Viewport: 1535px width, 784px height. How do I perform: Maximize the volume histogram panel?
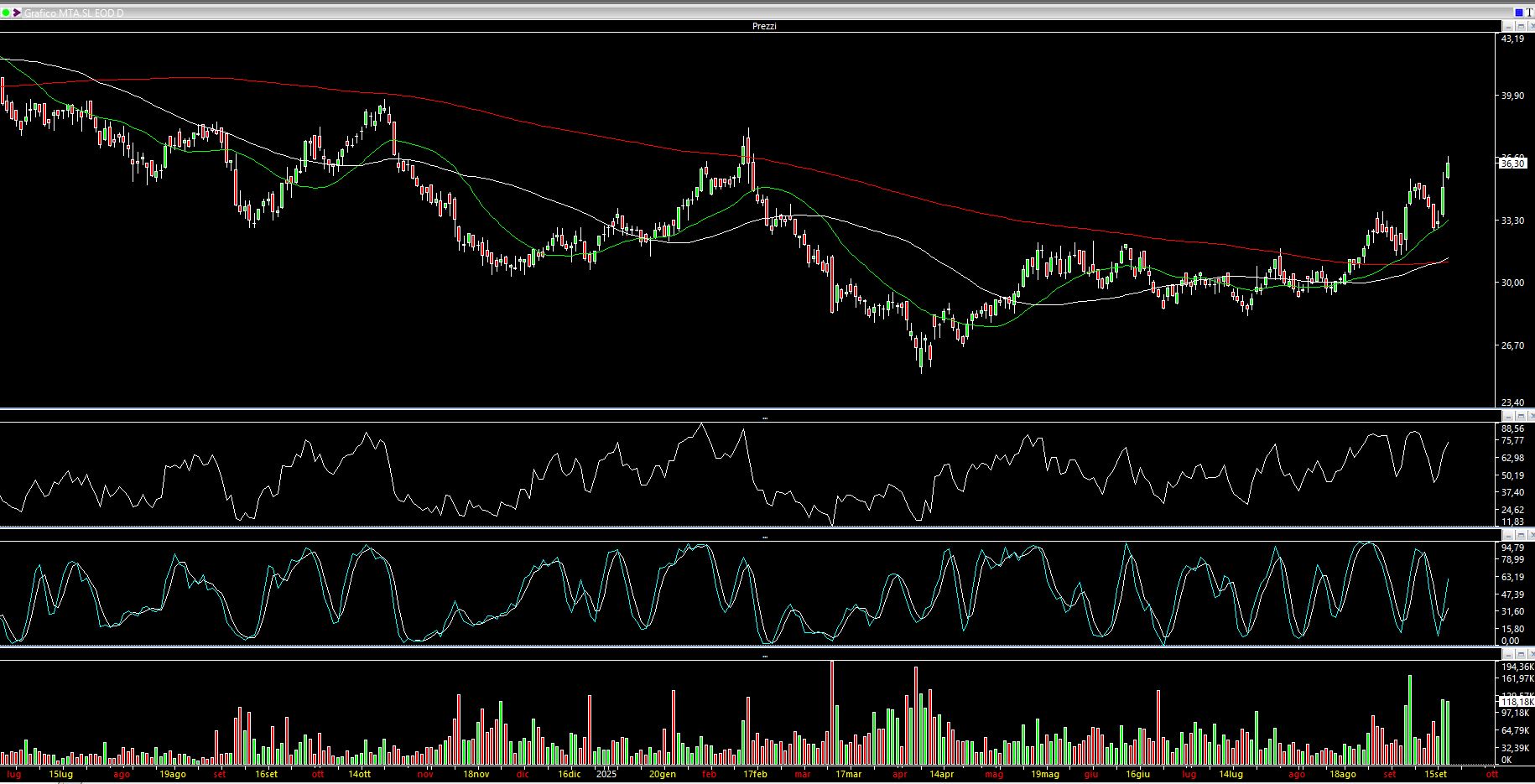pyautogui.click(x=1520, y=654)
